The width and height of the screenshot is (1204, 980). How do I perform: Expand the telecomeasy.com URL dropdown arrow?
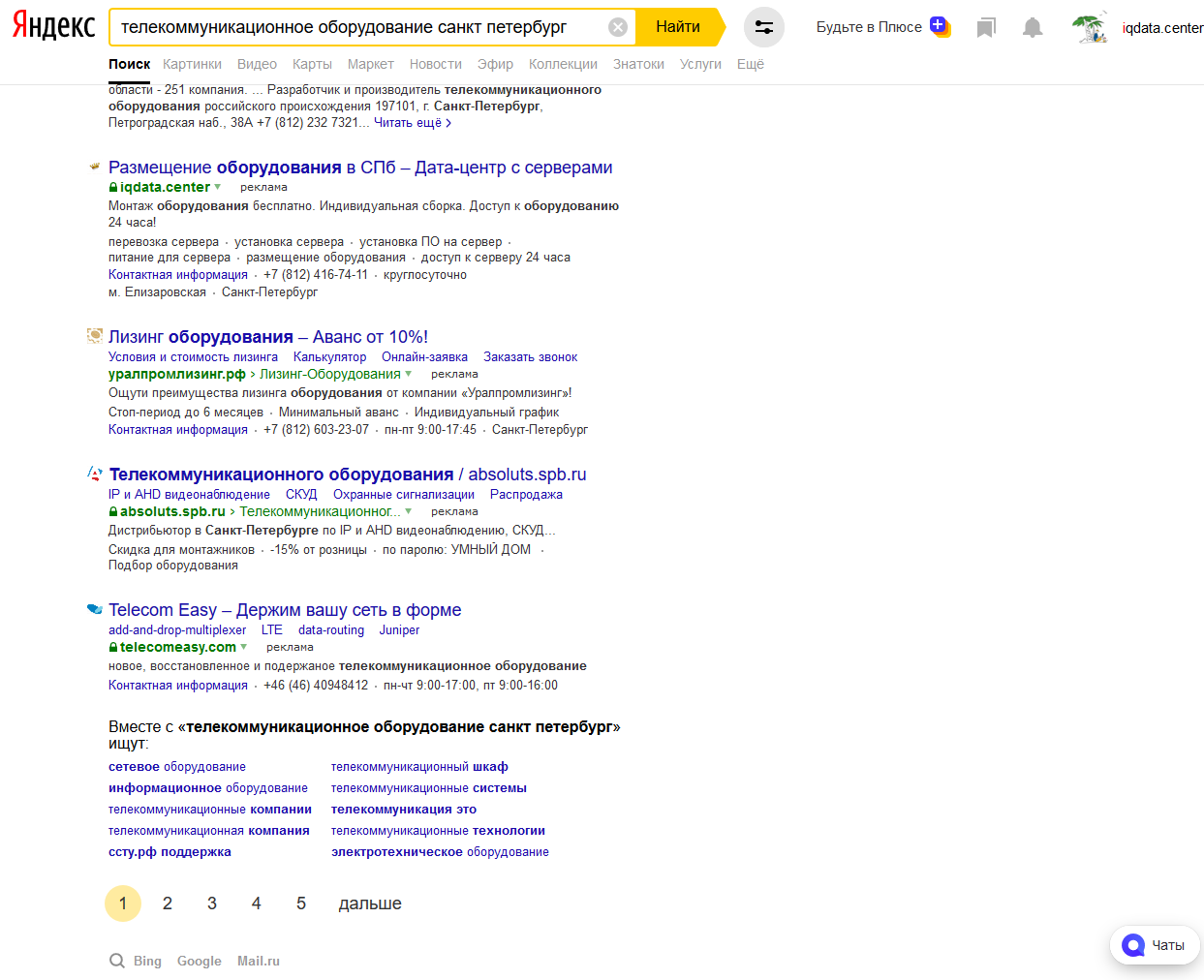point(244,647)
